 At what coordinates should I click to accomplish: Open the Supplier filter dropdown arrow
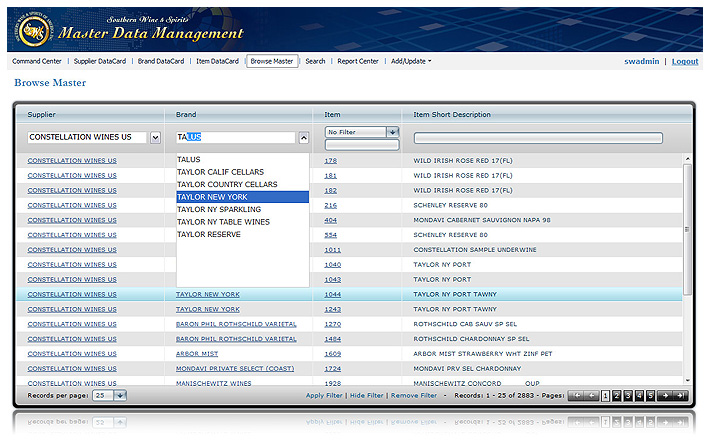click(155, 137)
